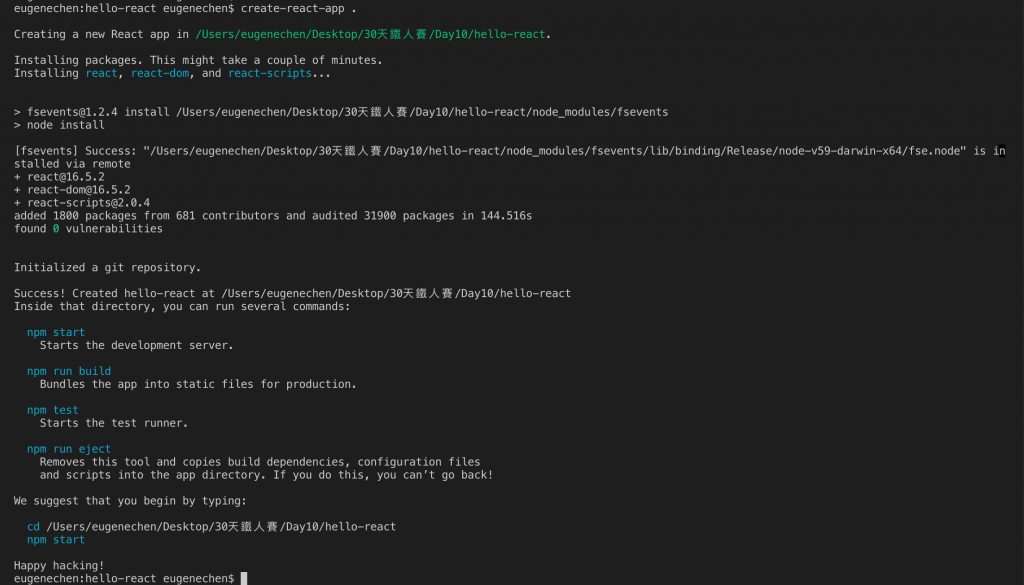
Task: Click the 'fsevents@1.2.4 install' line
Action: click(x=341, y=112)
